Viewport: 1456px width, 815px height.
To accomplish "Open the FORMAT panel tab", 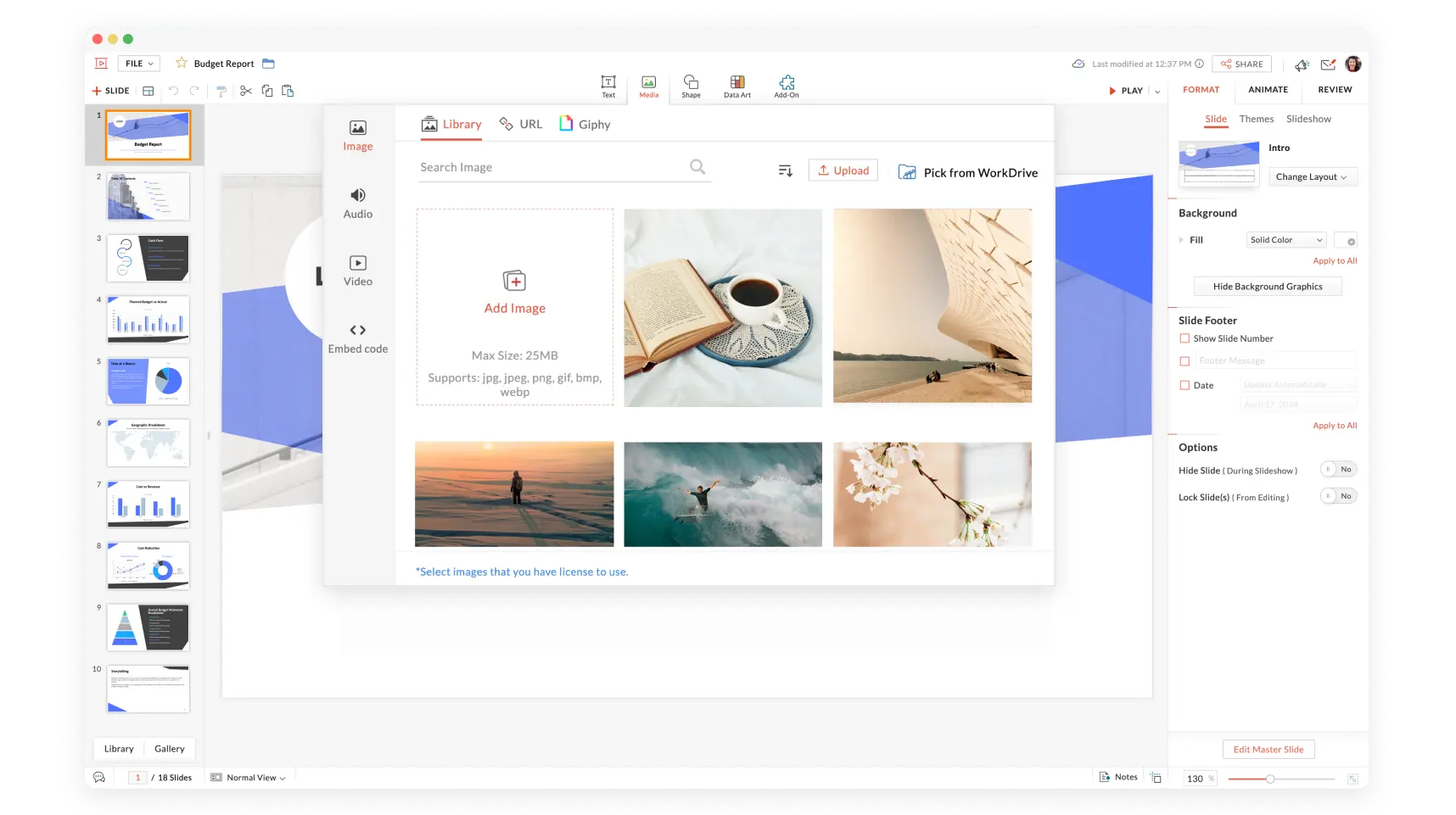I will (1201, 90).
